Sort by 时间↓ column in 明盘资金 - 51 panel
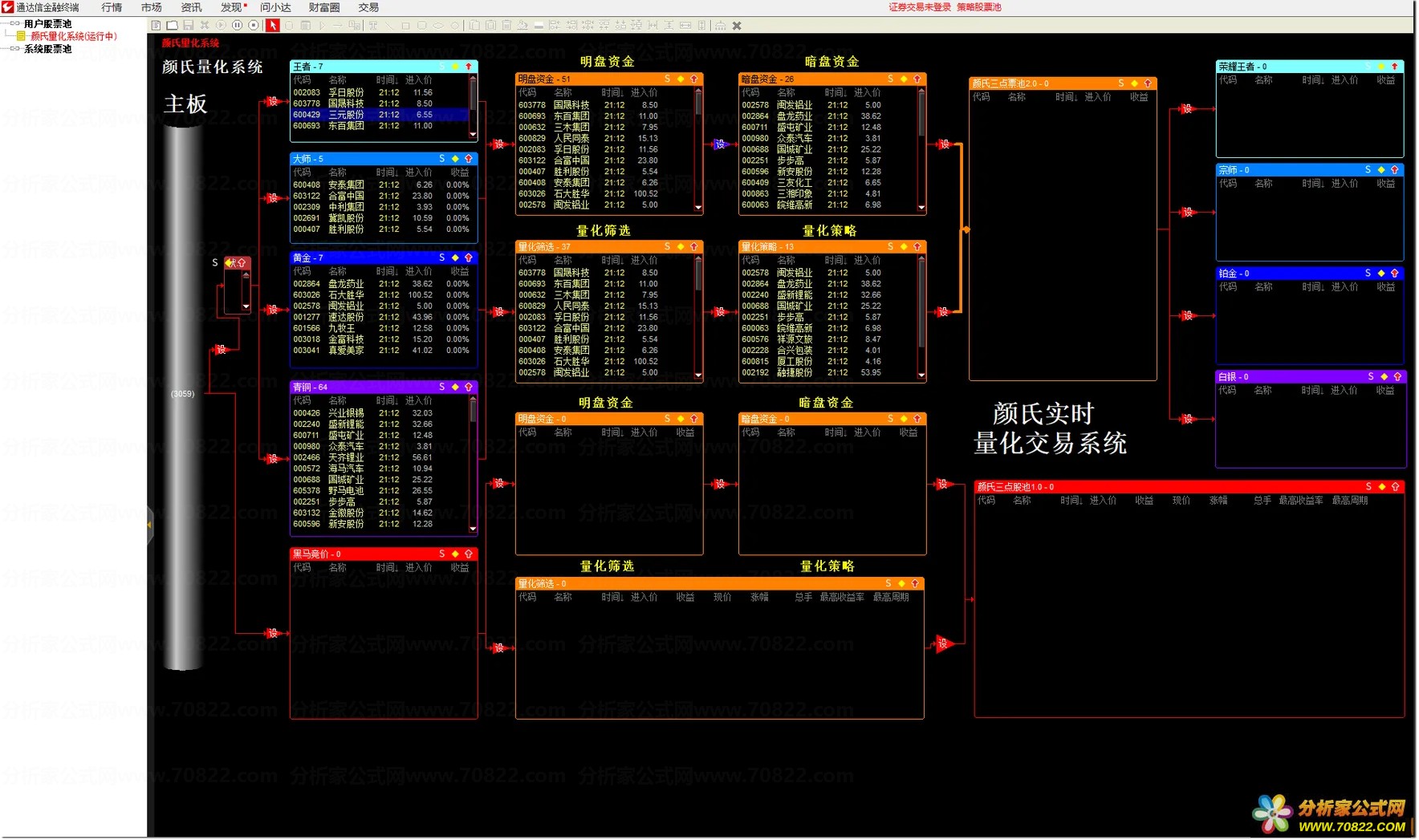 (612, 92)
